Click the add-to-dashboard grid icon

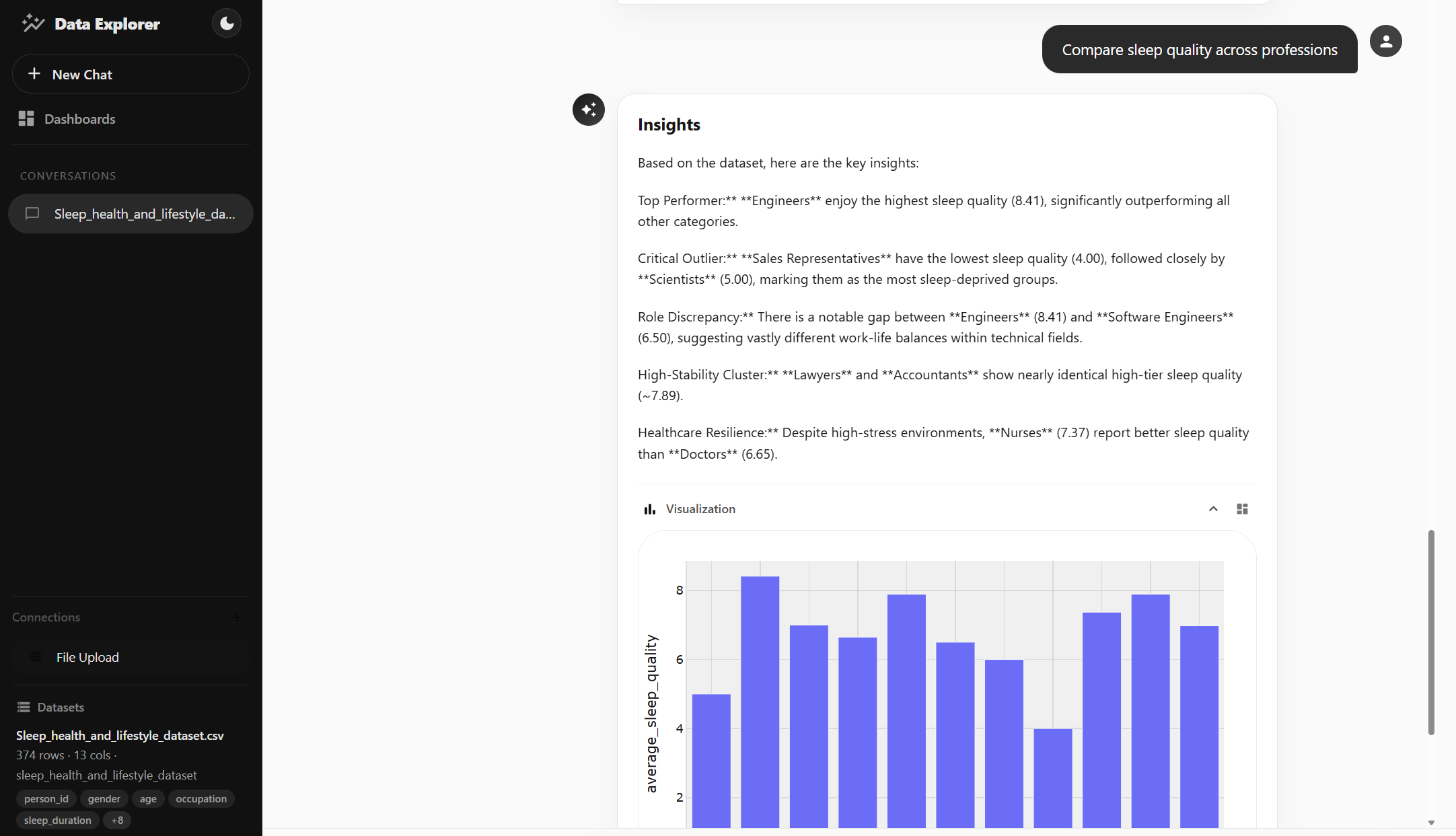pyautogui.click(x=1242, y=509)
